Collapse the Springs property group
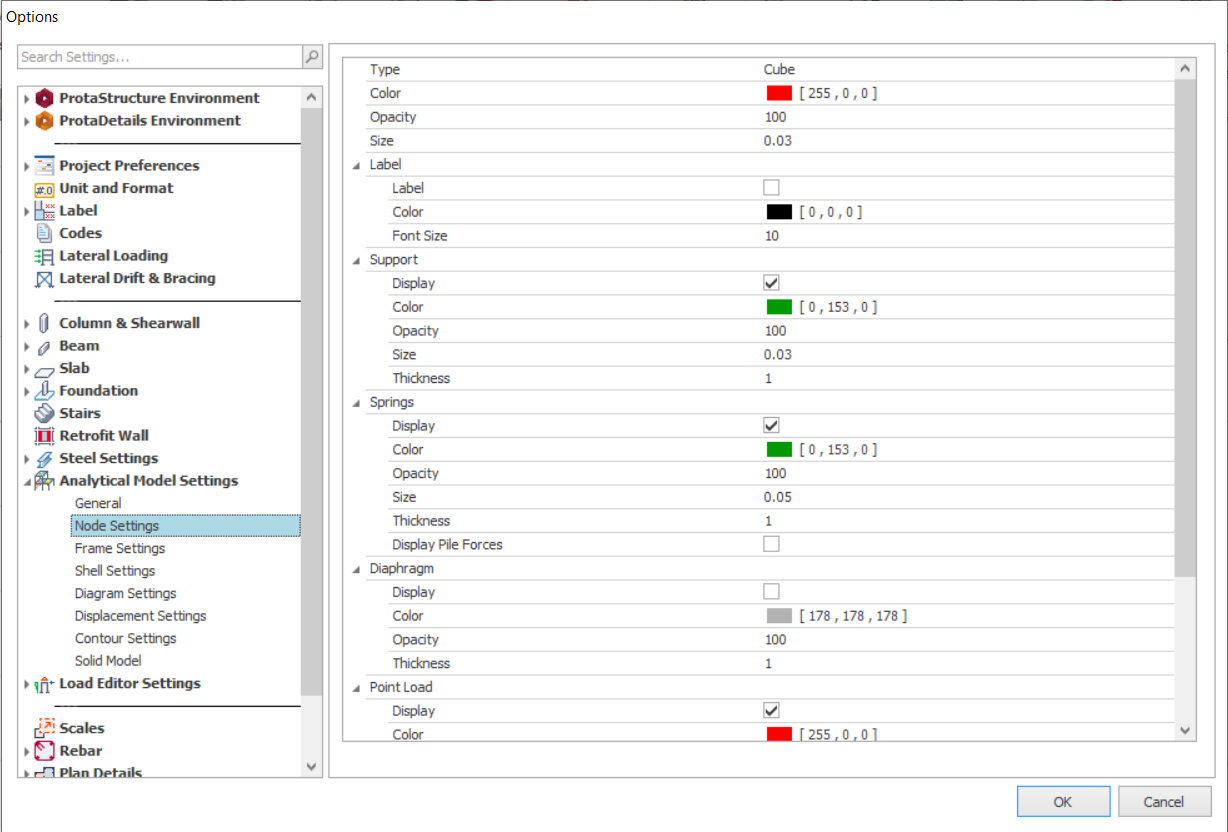 [x=357, y=403]
